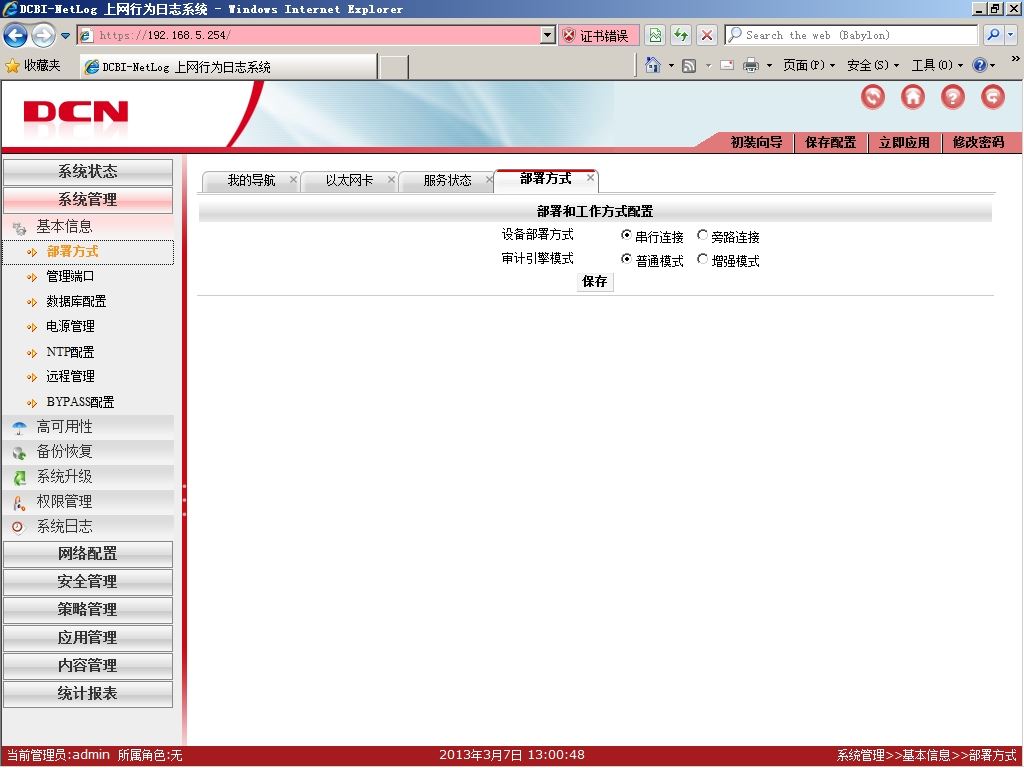The height and width of the screenshot is (768, 1024).
Task: Click 保存配置 in header bar
Action: 831,142
